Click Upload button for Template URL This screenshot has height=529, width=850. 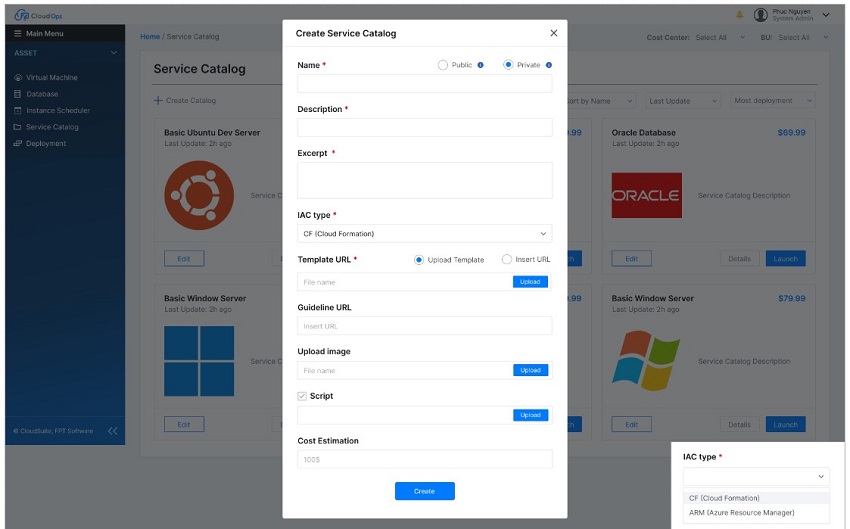point(530,282)
